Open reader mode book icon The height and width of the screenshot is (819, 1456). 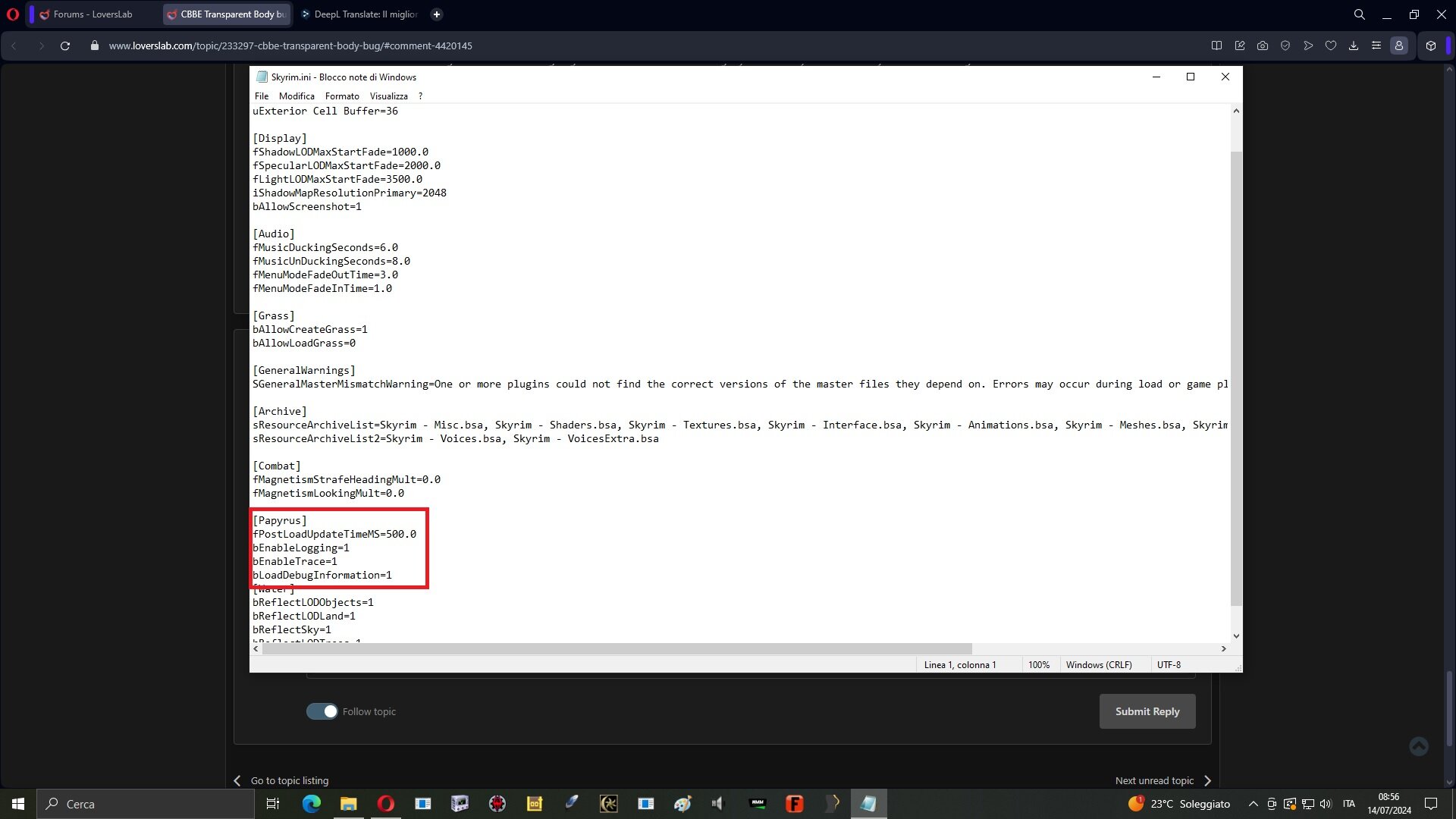[x=1216, y=45]
